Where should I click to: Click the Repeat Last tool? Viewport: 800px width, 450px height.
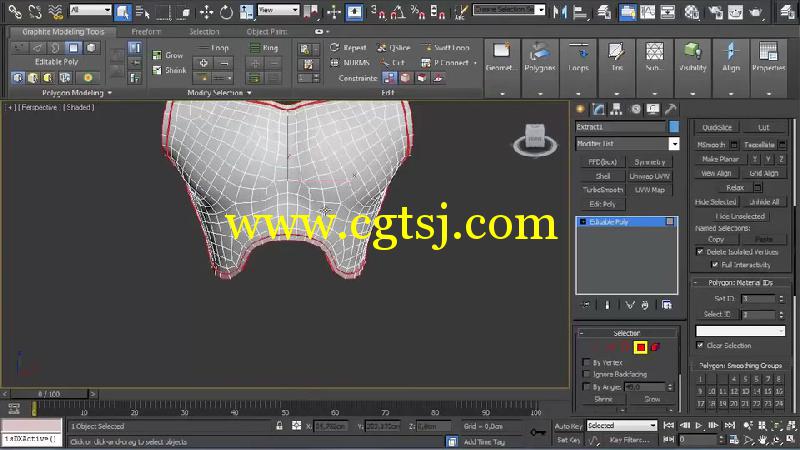click(349, 47)
